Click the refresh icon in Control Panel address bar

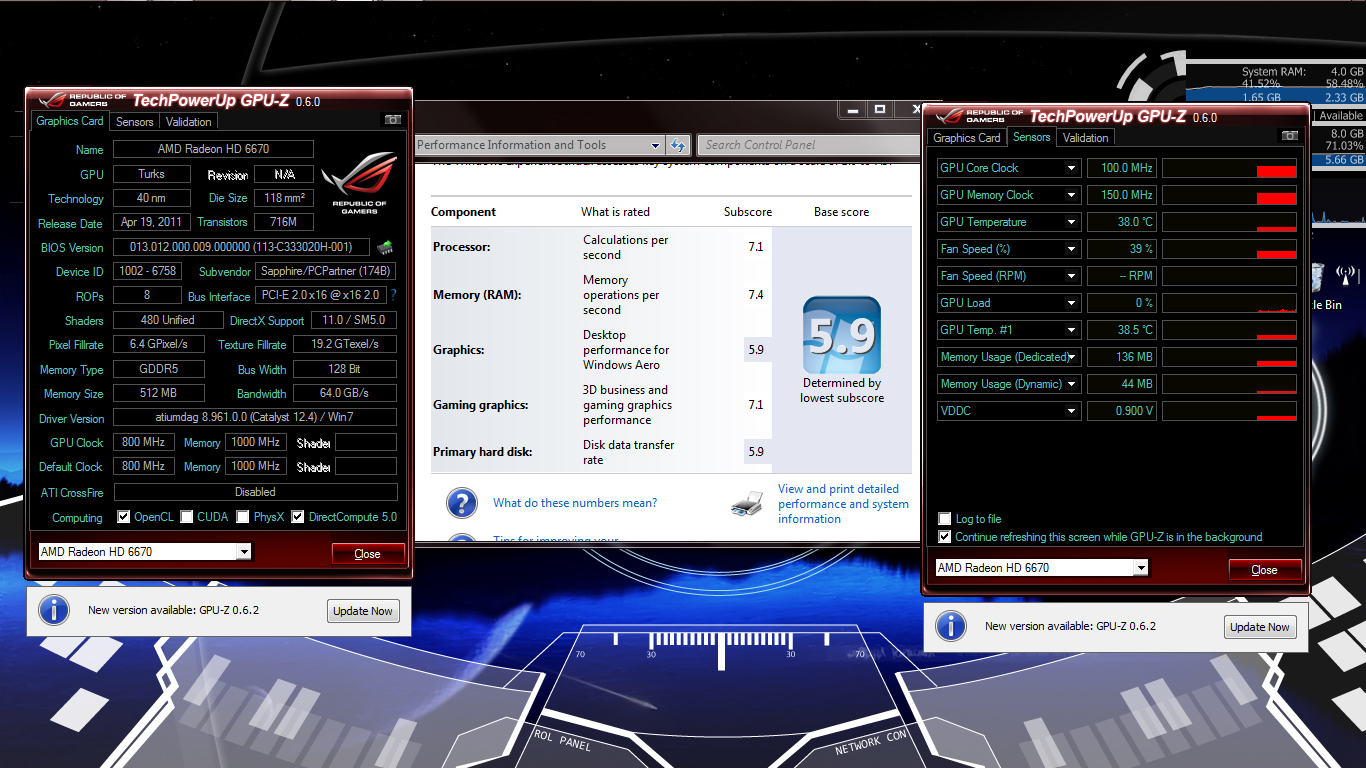coord(678,145)
